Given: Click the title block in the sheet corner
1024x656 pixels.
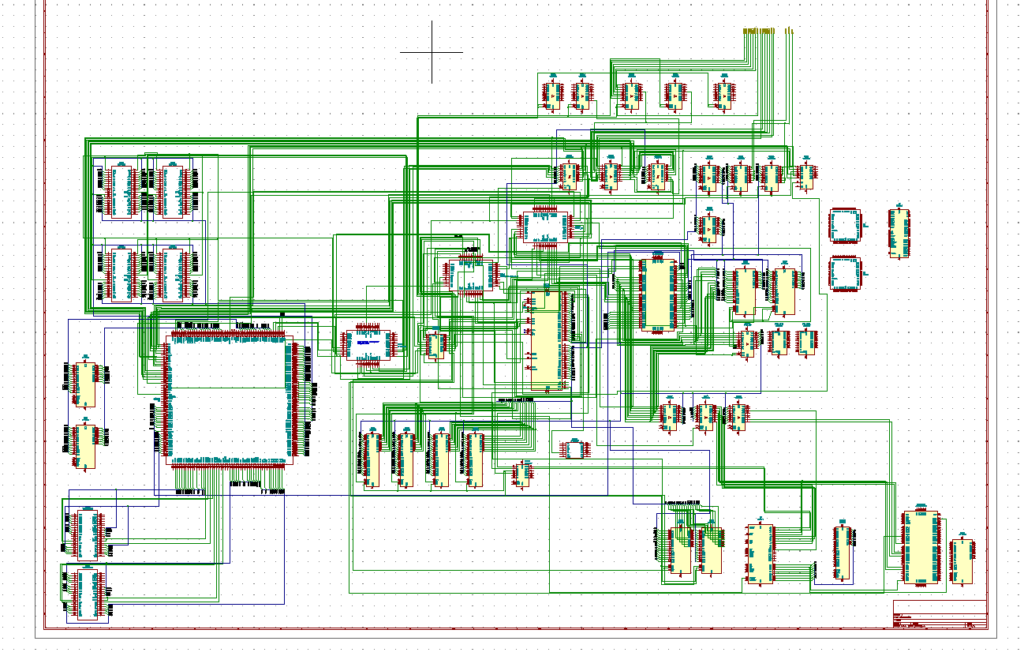Looking at the screenshot, I should click(940, 614).
